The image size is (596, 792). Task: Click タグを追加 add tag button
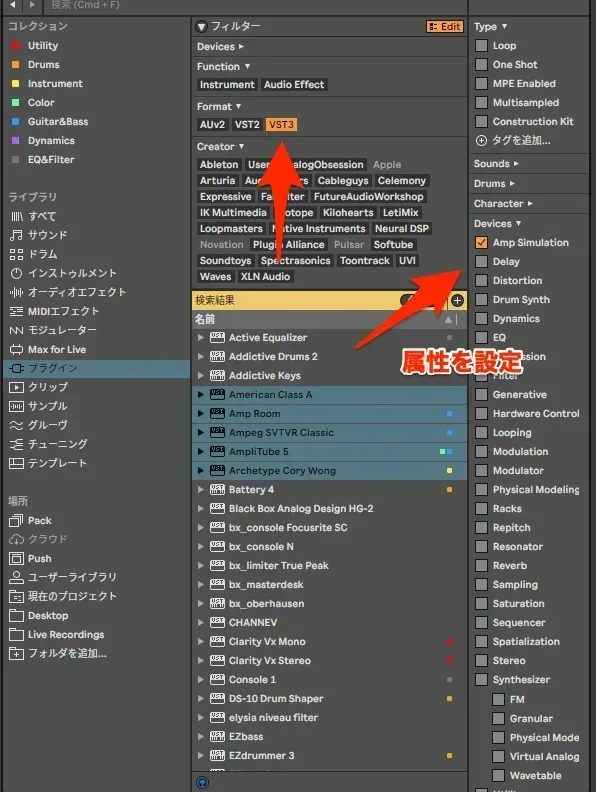(x=513, y=140)
